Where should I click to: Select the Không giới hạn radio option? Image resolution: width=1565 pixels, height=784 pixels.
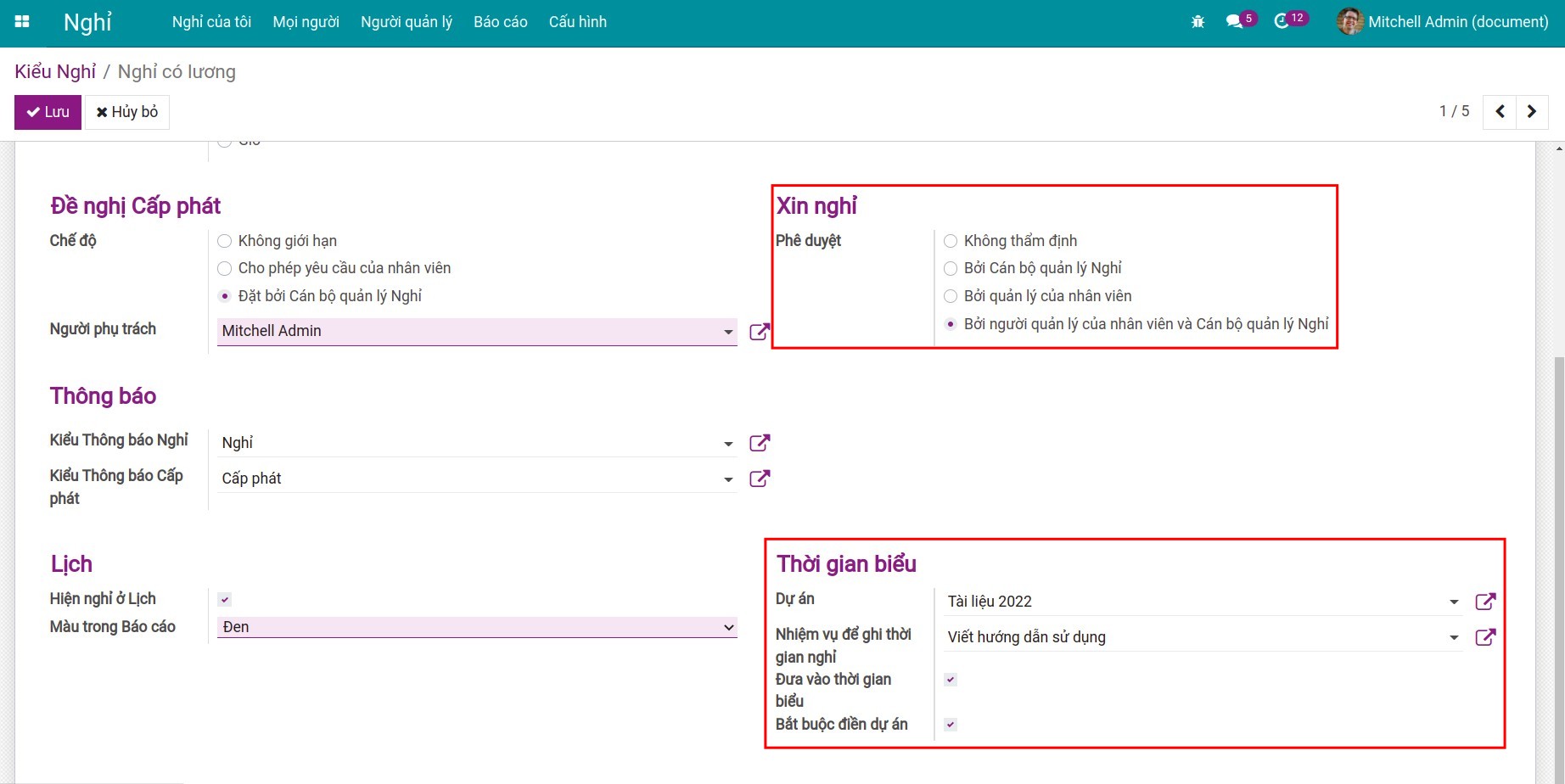tap(225, 241)
